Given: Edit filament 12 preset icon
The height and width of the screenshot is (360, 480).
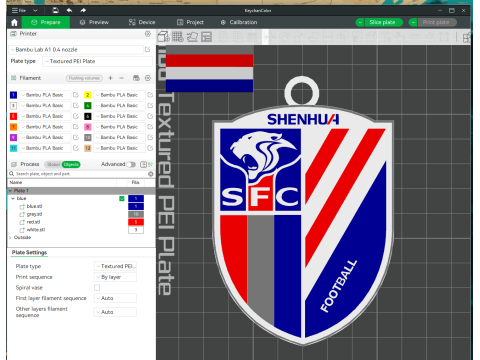Looking at the screenshot, I should (x=150, y=148).
